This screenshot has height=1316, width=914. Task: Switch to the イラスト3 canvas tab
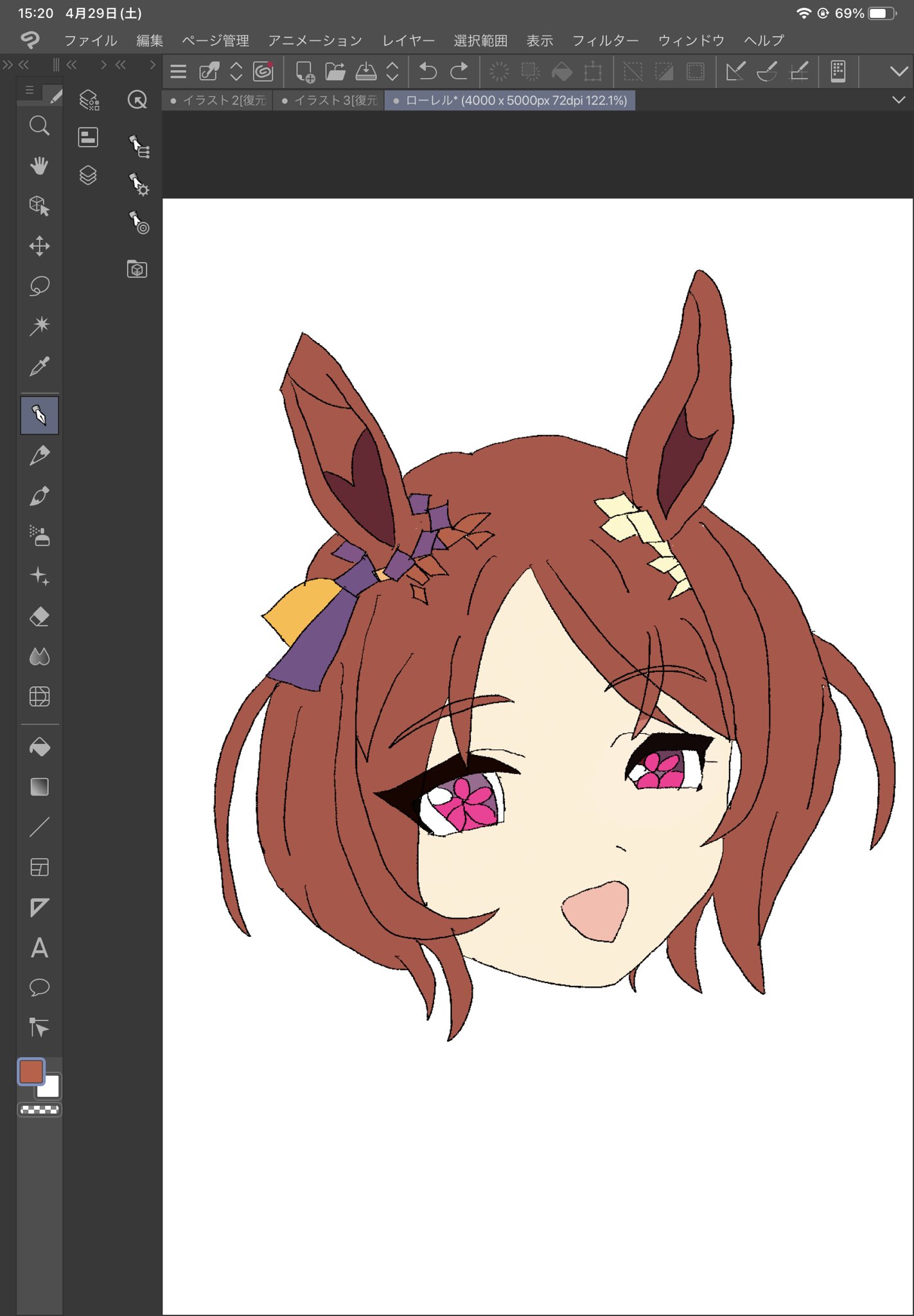(x=330, y=100)
